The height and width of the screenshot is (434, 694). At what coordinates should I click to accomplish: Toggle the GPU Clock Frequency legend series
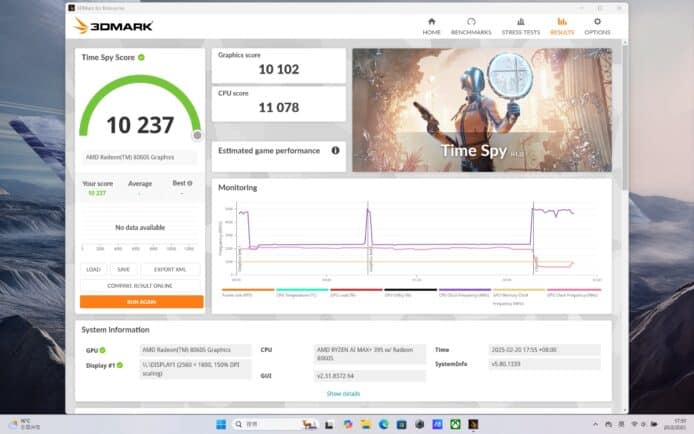click(x=574, y=293)
